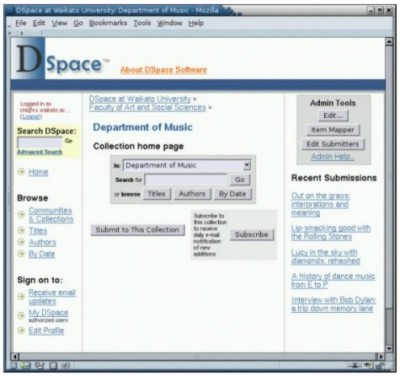
Task: Open 'Out on the grass: interpretations and meaning'
Action: click(x=320, y=204)
